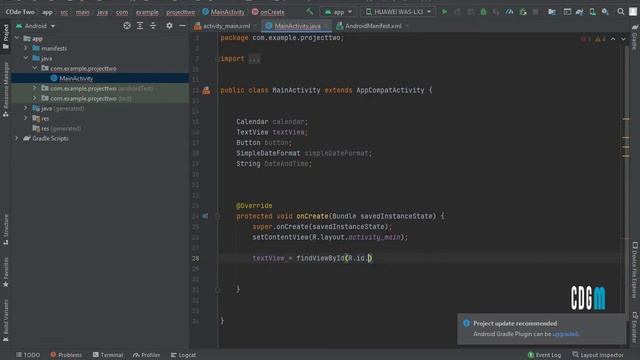Open the Gradle side panel
Viewport: 640px width, 360px height.
(635, 37)
